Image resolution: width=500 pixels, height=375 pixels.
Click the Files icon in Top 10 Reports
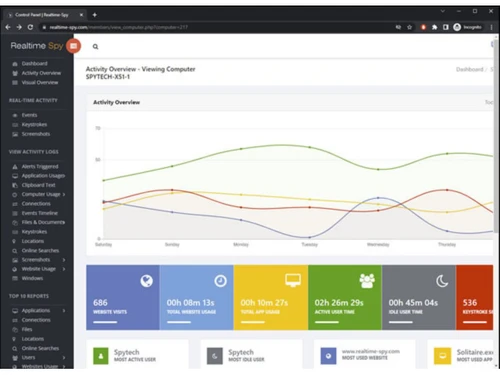tap(15, 329)
